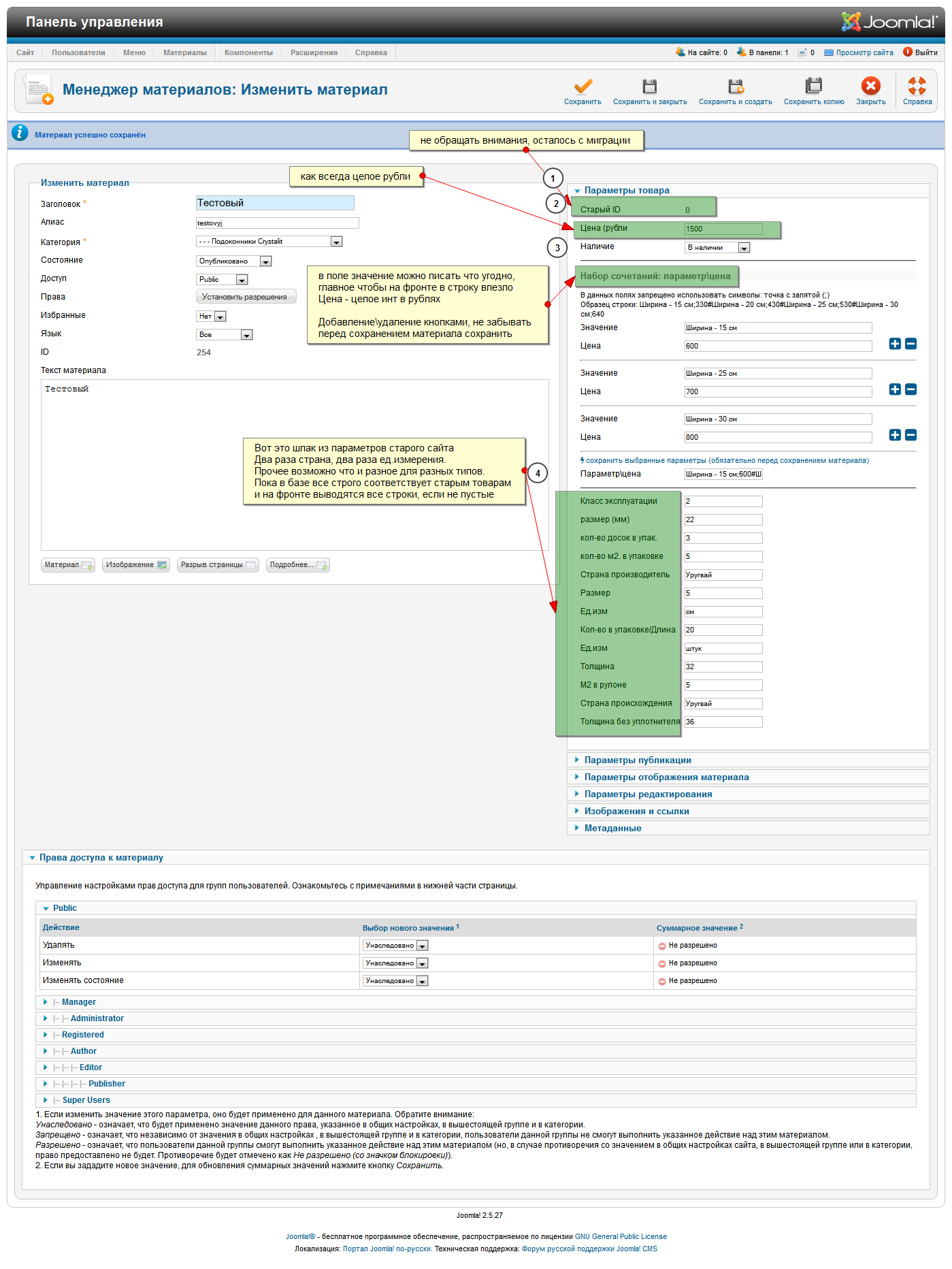Viewport: 952px width, 1269px height.
Task: Click the messages icon in the status bar
Action: point(803,52)
